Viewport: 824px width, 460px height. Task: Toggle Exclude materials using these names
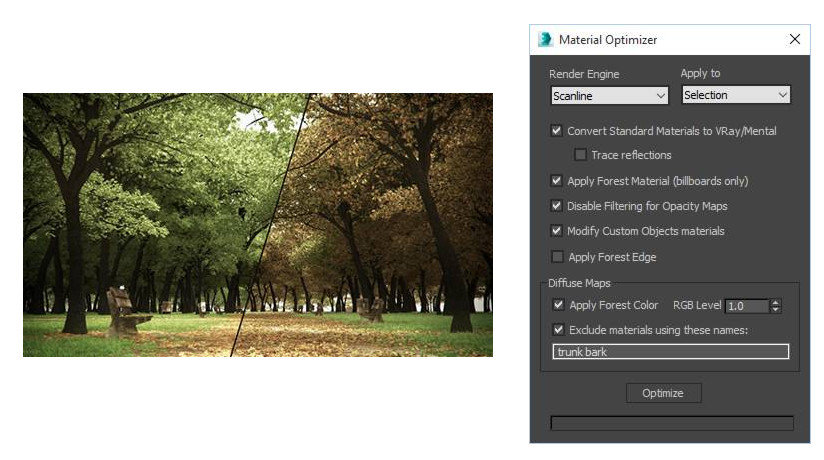coord(558,329)
